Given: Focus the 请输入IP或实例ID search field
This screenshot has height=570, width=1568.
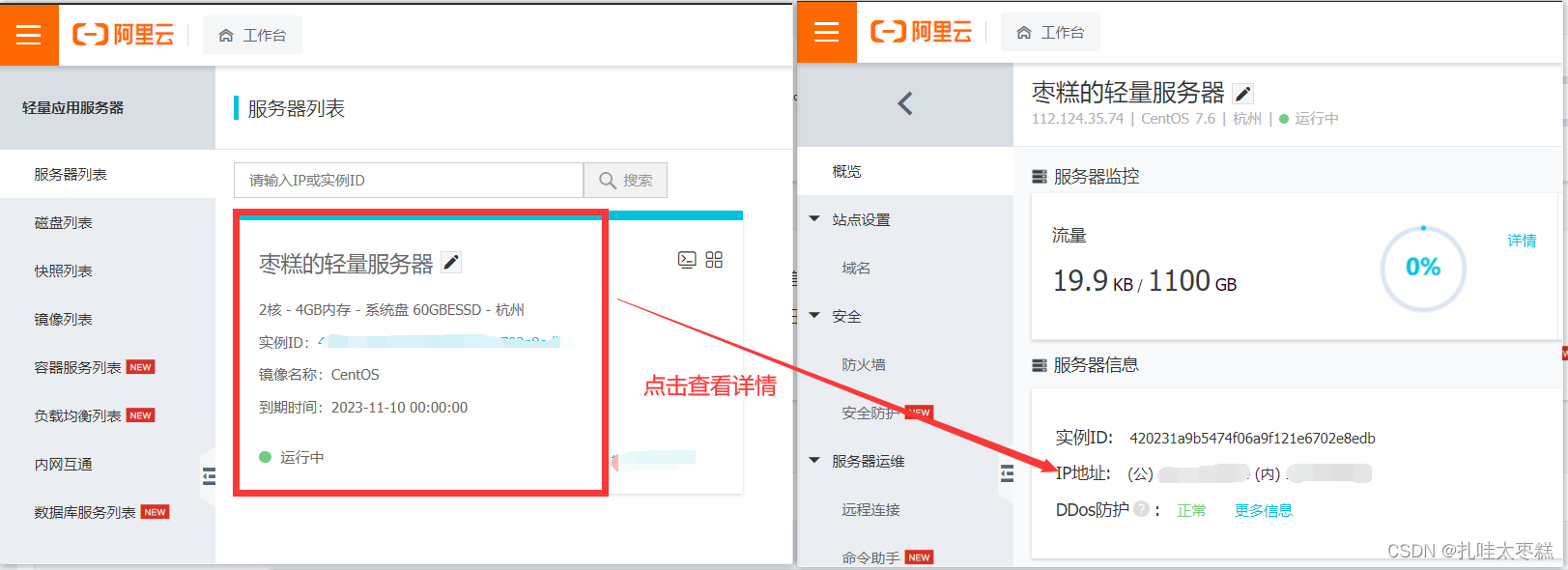Looking at the screenshot, I should 409,180.
